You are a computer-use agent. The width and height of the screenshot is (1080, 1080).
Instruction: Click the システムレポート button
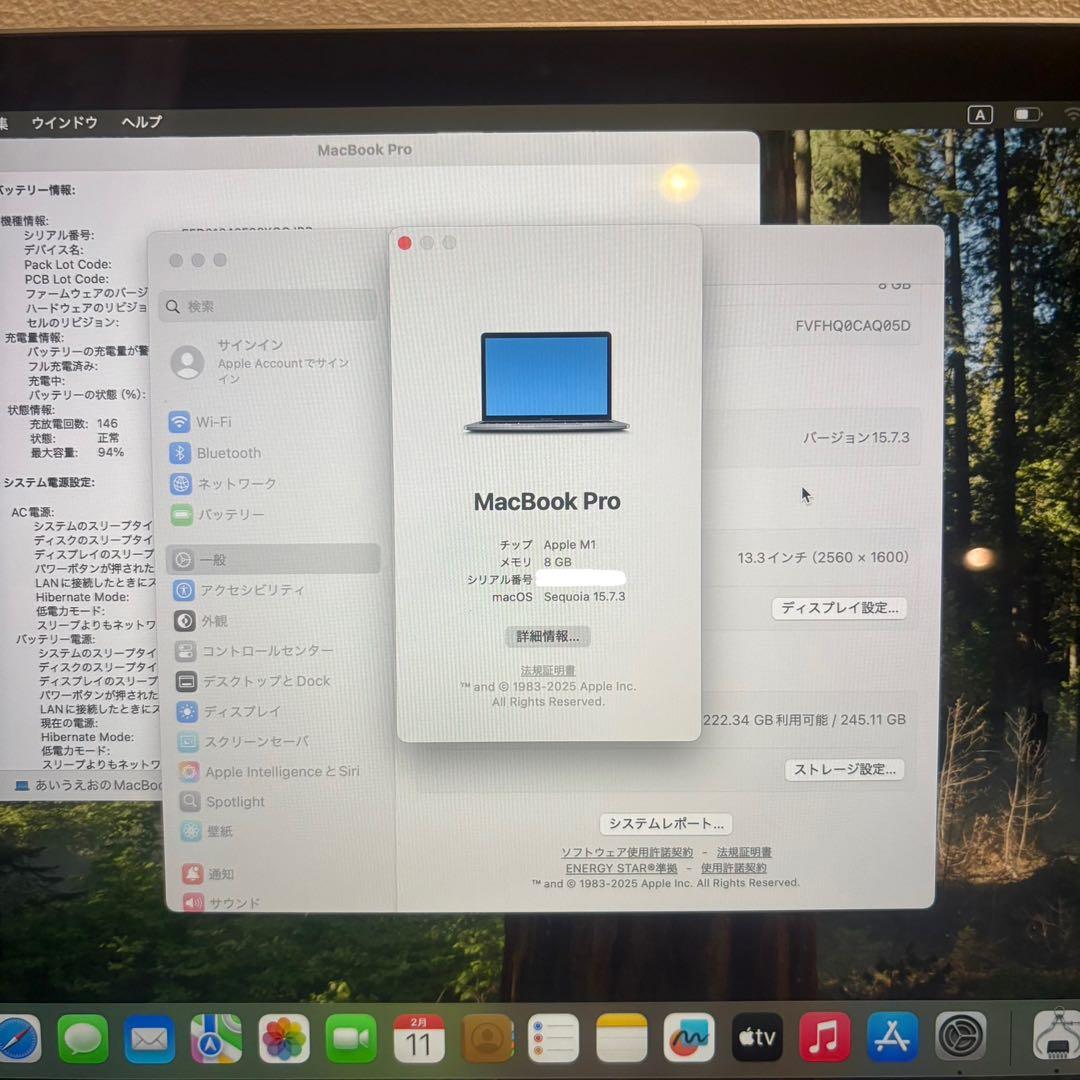[x=665, y=823]
